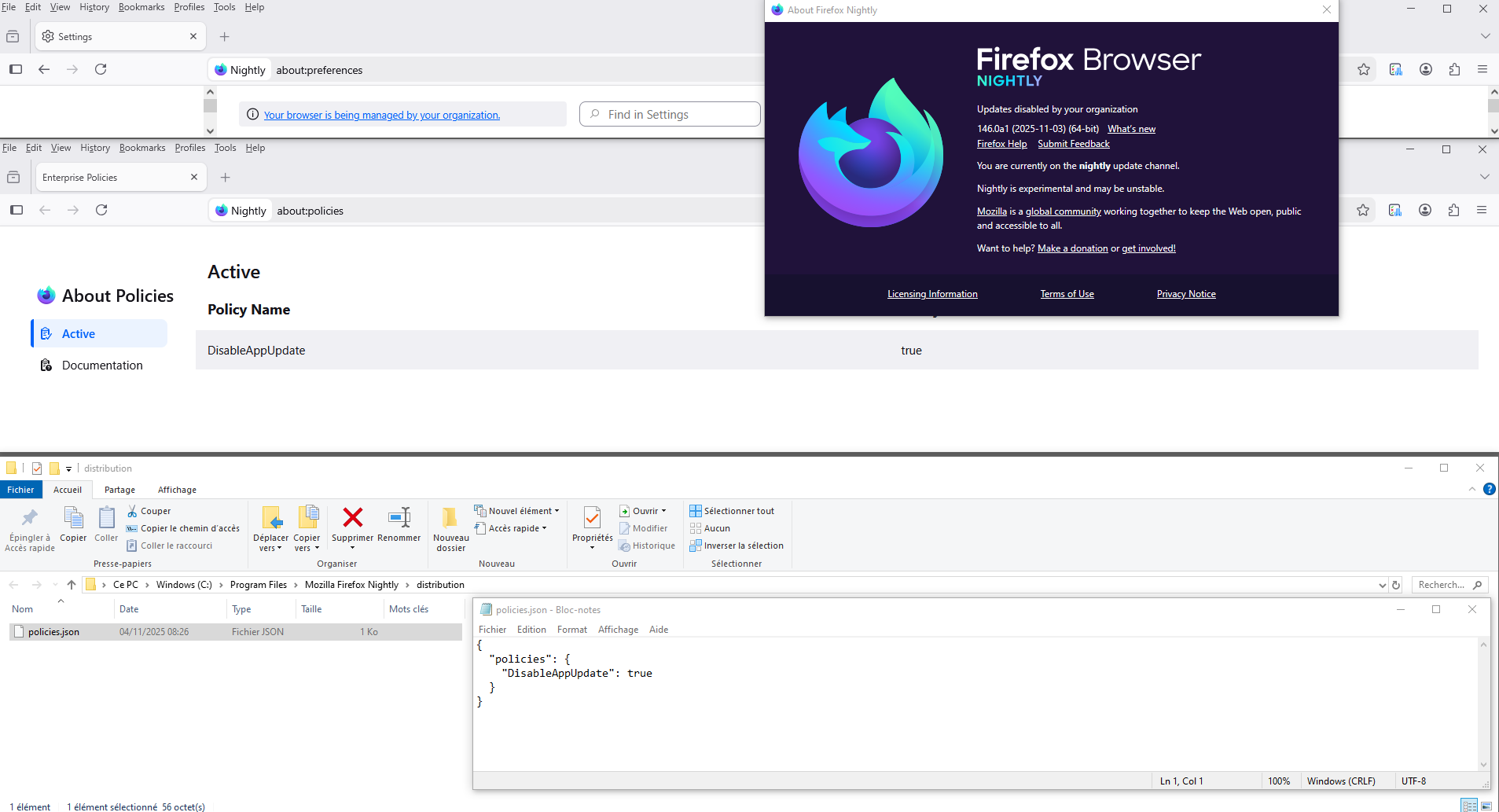The height and width of the screenshot is (812, 1499).
Task: Open the hamburger menu in the policies window
Action: coord(1482,210)
